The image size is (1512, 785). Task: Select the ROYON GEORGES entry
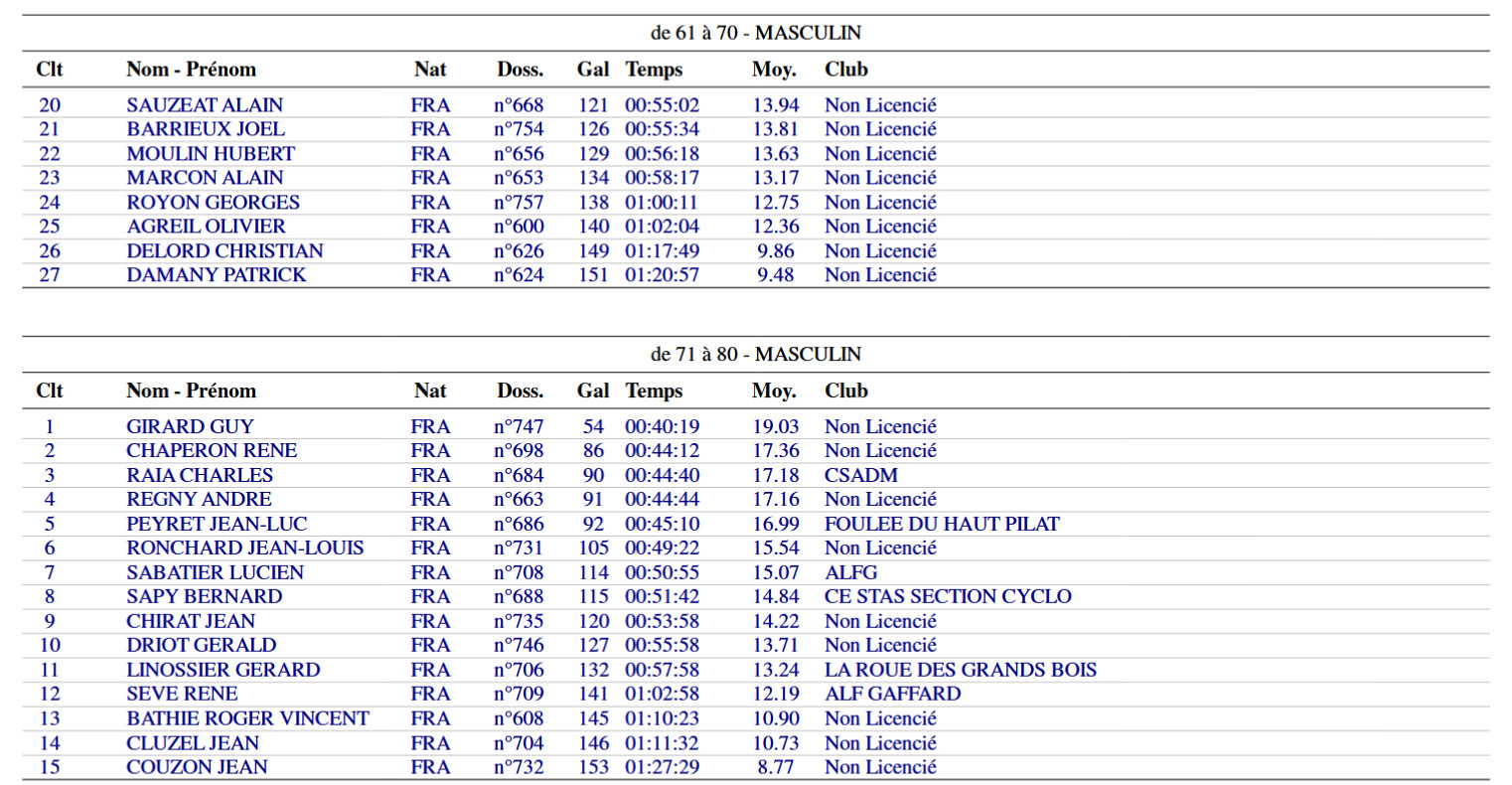213,203
